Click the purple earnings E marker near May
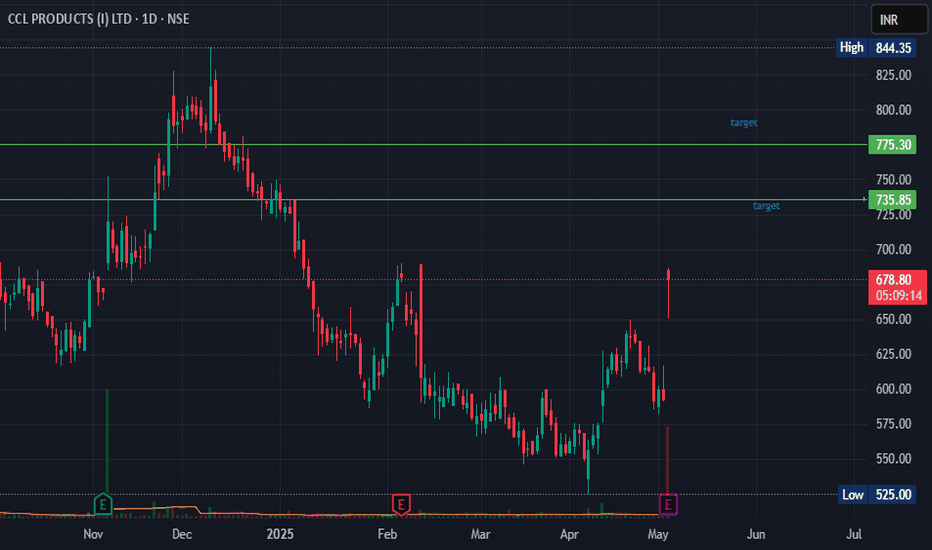The width and height of the screenshot is (932, 550). 668,505
